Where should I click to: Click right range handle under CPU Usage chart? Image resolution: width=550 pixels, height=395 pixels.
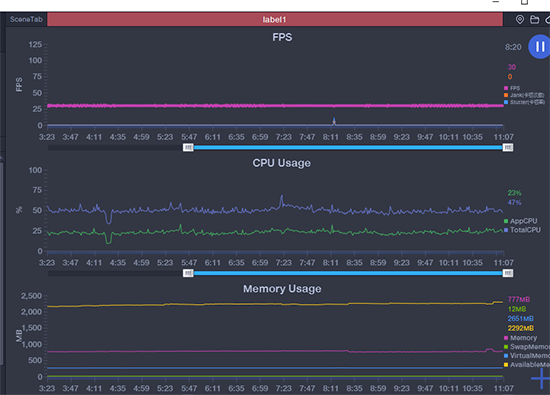(x=508, y=273)
